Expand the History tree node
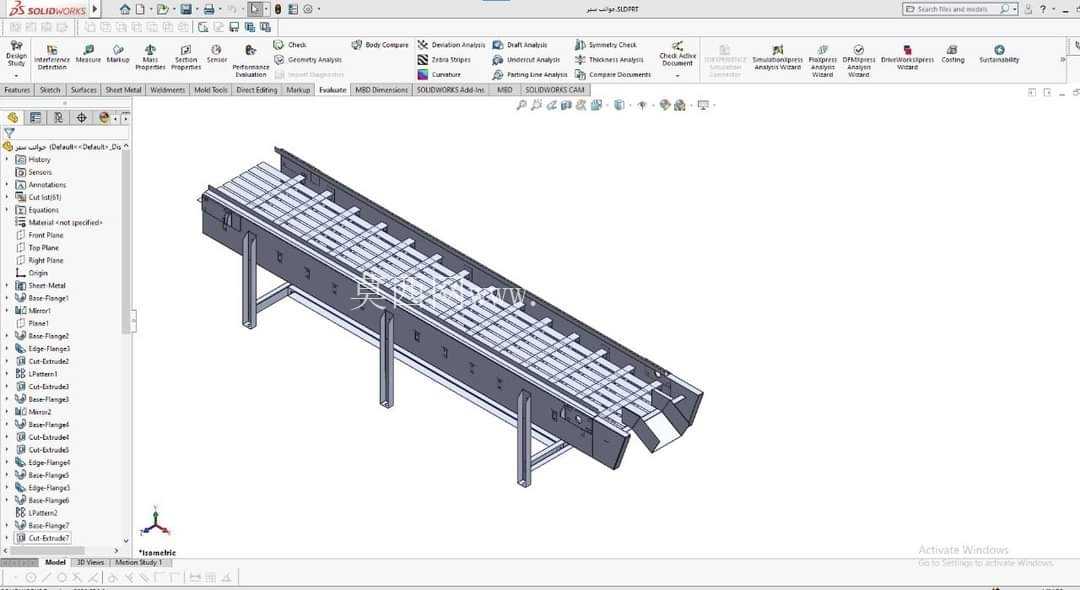 coord(7,160)
